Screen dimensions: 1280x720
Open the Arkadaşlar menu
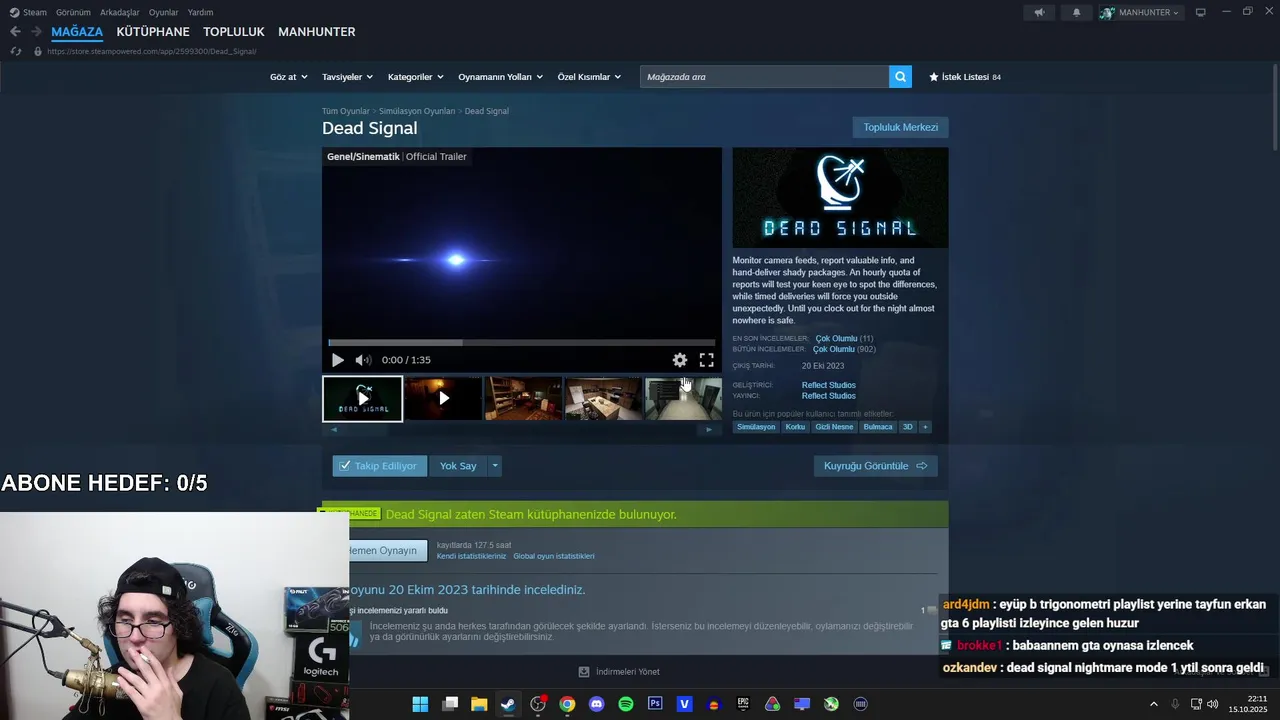click(x=120, y=12)
